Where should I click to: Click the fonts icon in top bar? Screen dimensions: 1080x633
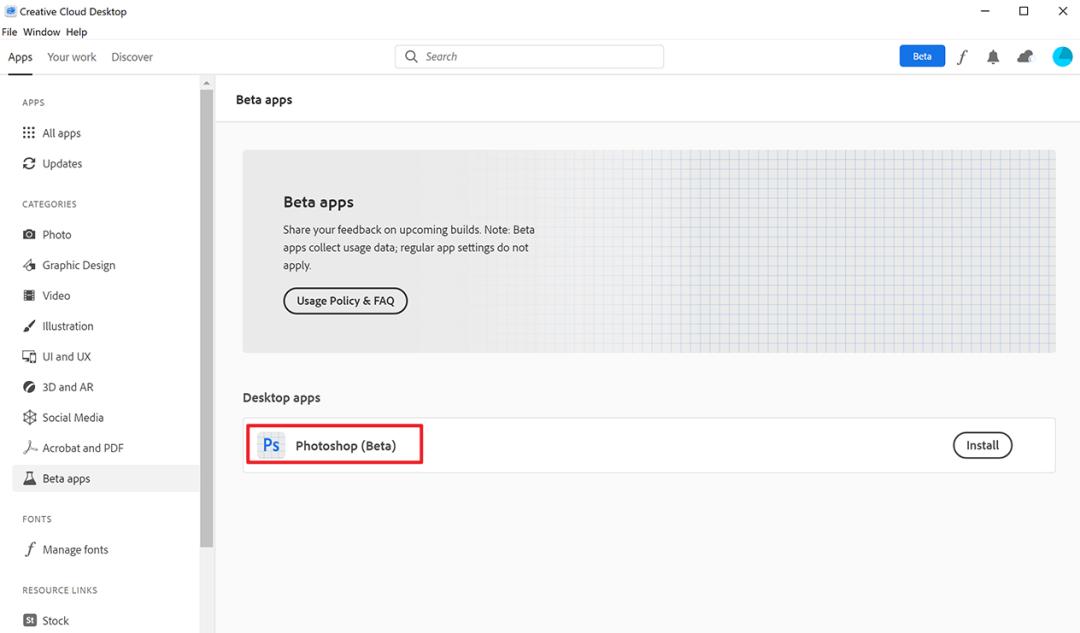(x=962, y=57)
